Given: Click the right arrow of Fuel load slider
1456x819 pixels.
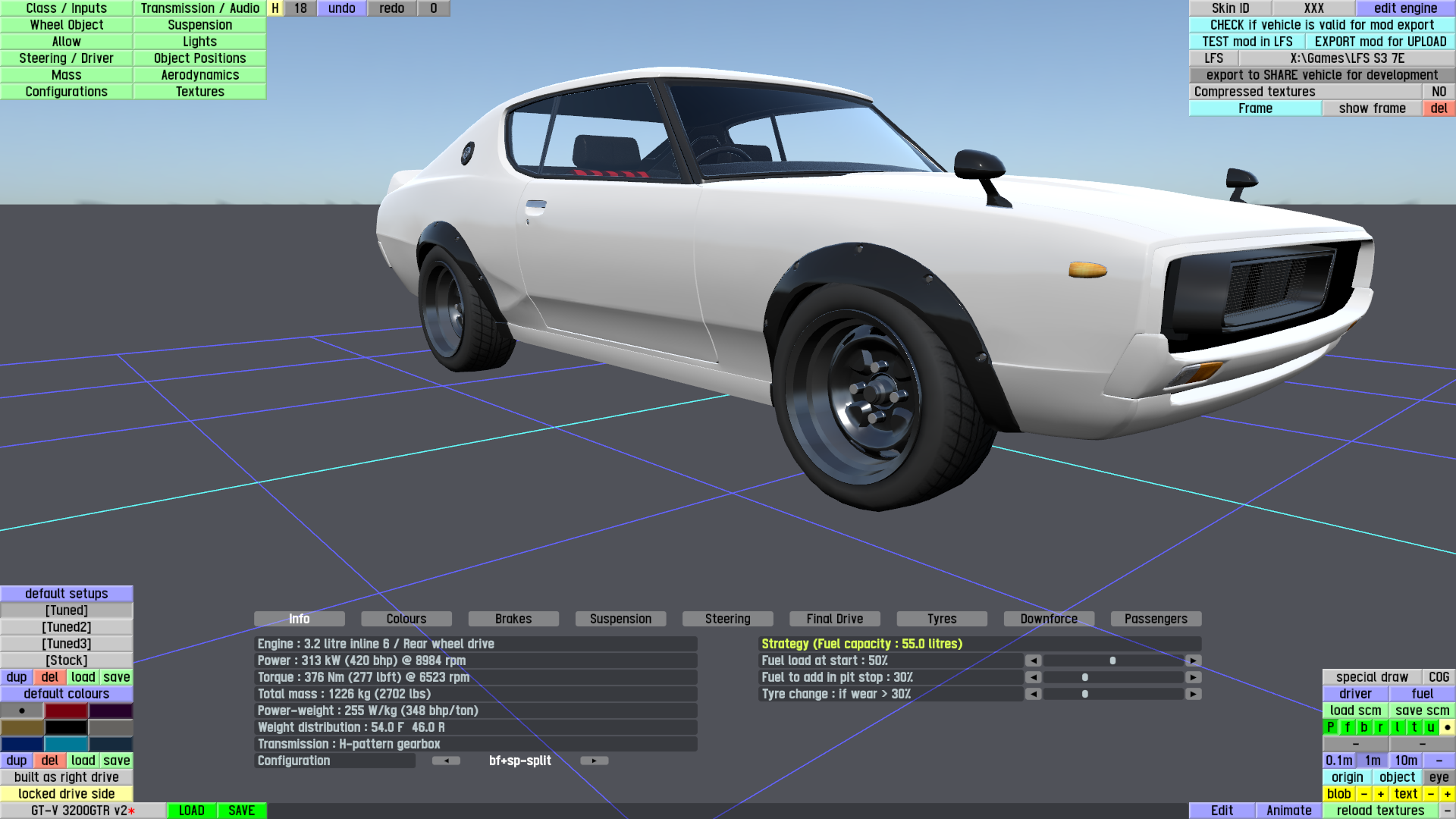Looking at the screenshot, I should pyautogui.click(x=1193, y=661).
